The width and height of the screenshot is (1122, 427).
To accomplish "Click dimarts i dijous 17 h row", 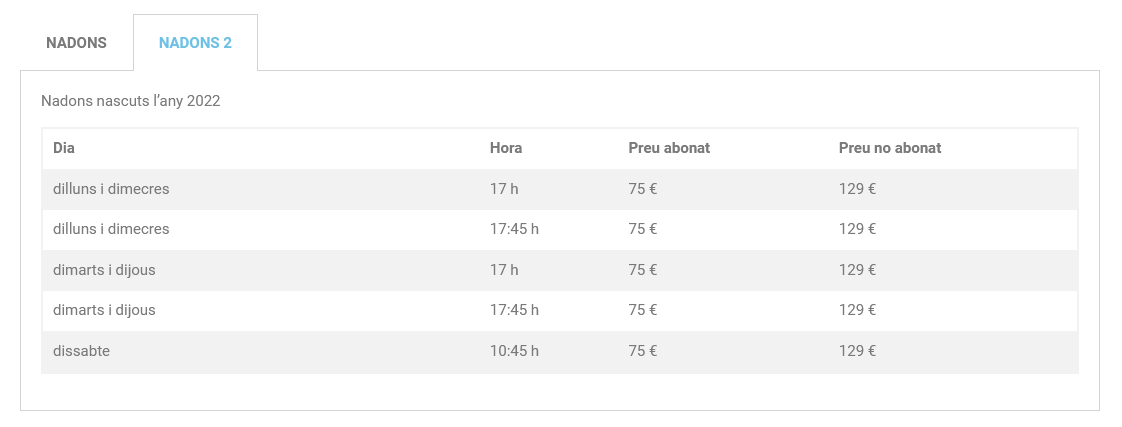I will point(560,270).
